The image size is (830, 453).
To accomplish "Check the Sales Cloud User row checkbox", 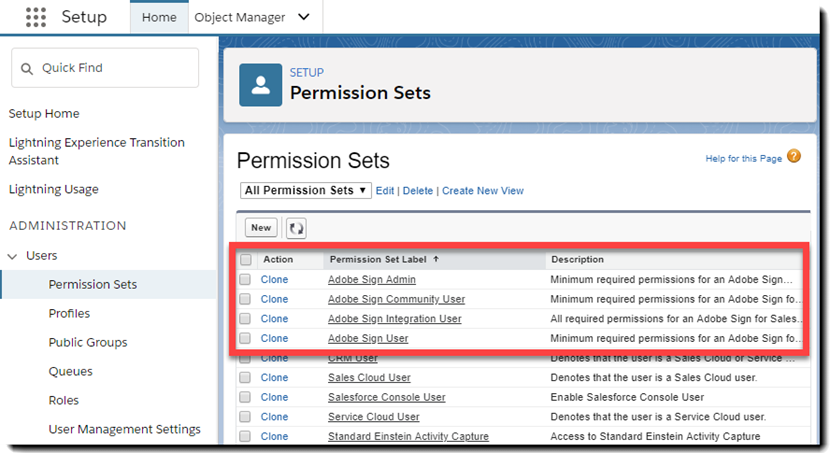I will [246, 378].
